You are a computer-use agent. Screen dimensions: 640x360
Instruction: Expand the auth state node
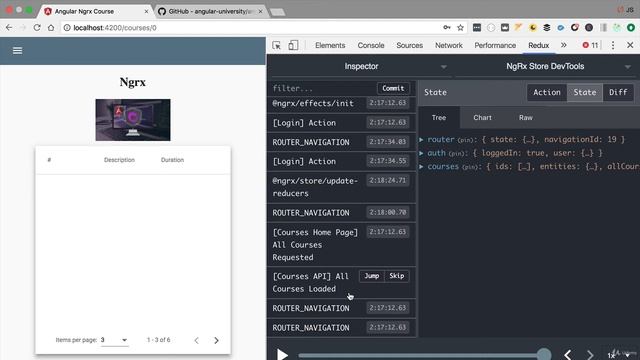[422, 153]
